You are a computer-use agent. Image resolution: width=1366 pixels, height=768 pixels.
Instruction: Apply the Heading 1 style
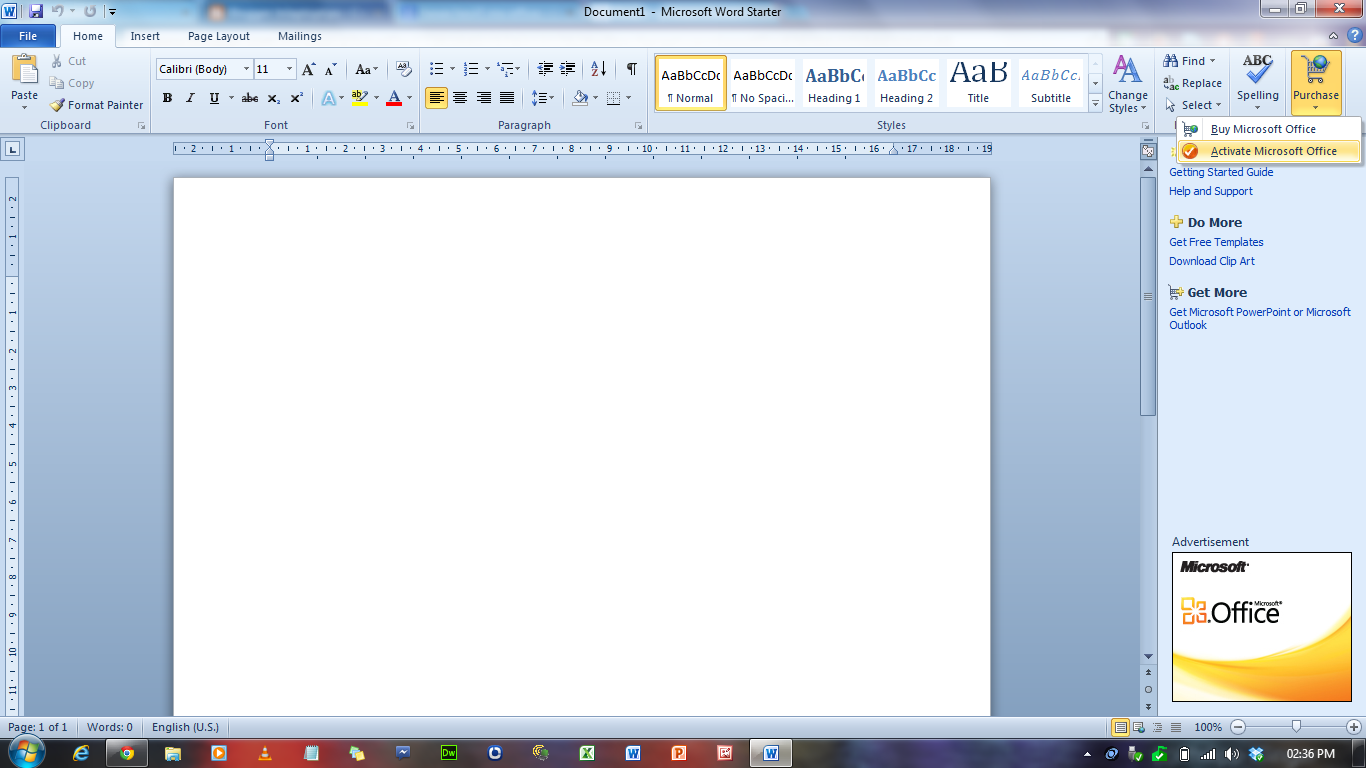pos(834,83)
